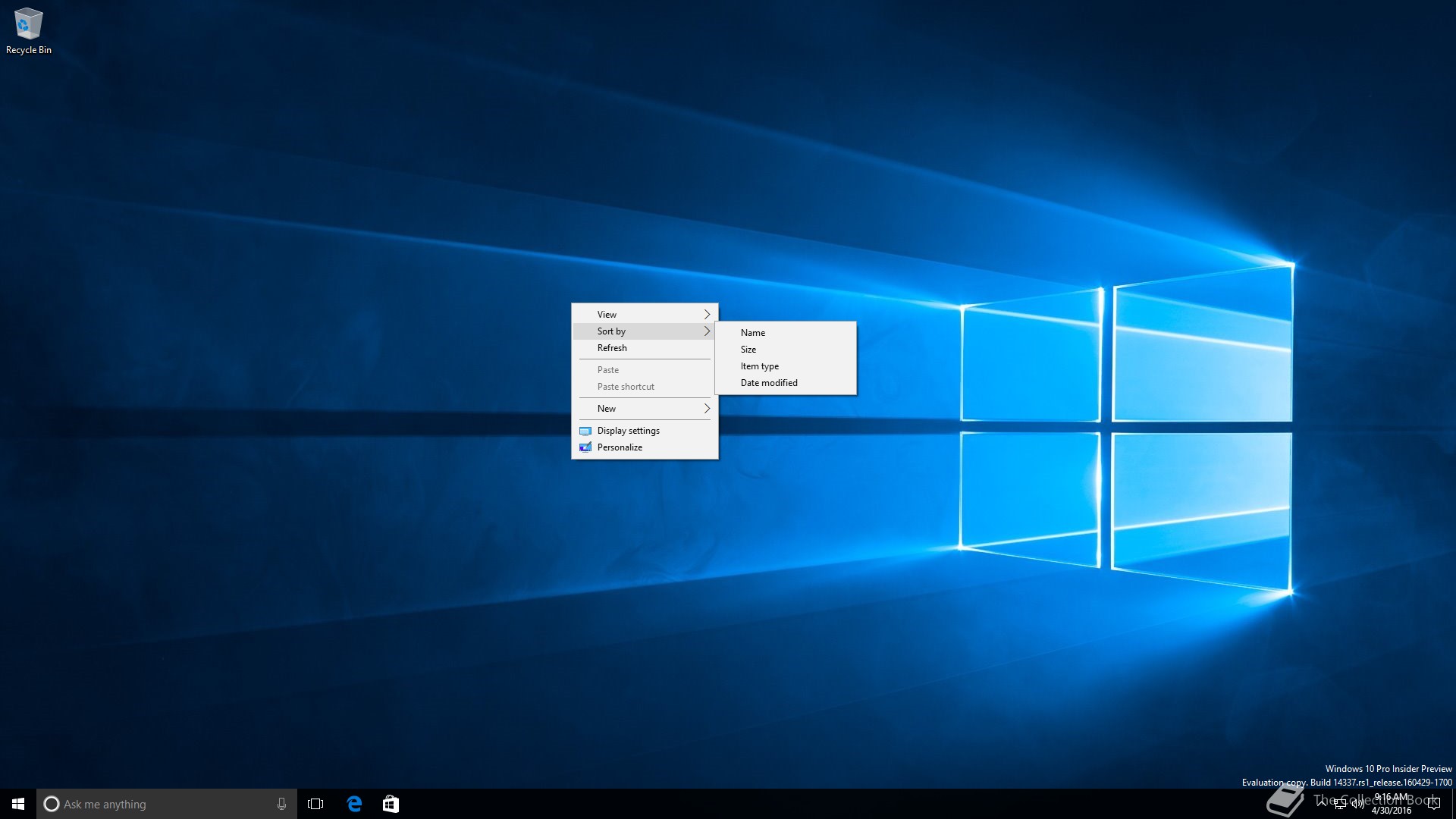Choose Refresh in the context menu
This screenshot has width=1456, height=819.
coord(612,348)
